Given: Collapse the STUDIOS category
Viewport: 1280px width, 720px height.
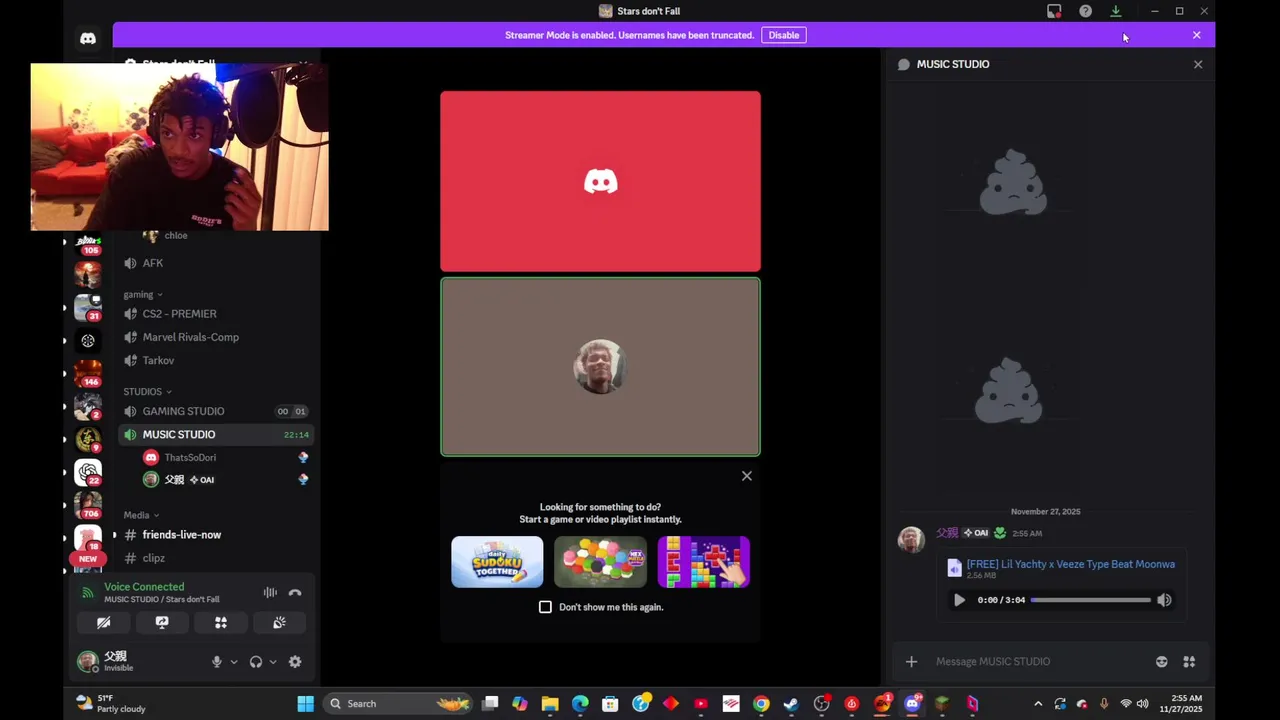Looking at the screenshot, I should tap(147, 392).
